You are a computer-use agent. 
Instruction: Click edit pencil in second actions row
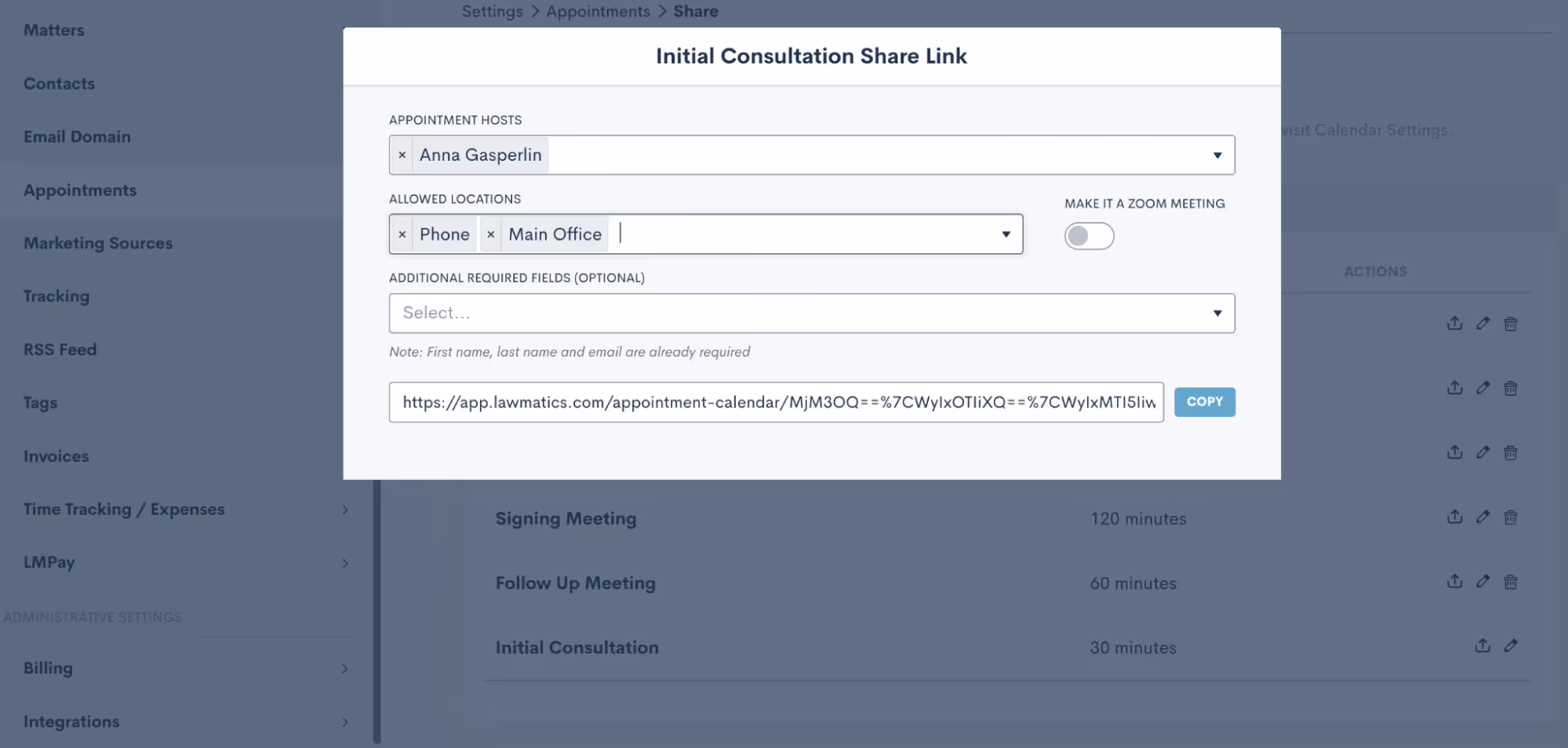(1483, 387)
